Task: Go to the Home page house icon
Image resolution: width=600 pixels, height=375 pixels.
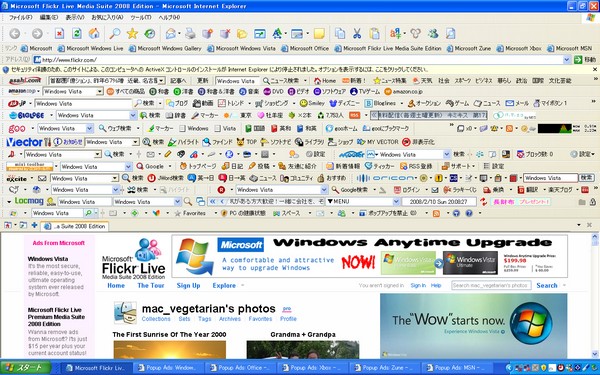Action: [x=94, y=34]
